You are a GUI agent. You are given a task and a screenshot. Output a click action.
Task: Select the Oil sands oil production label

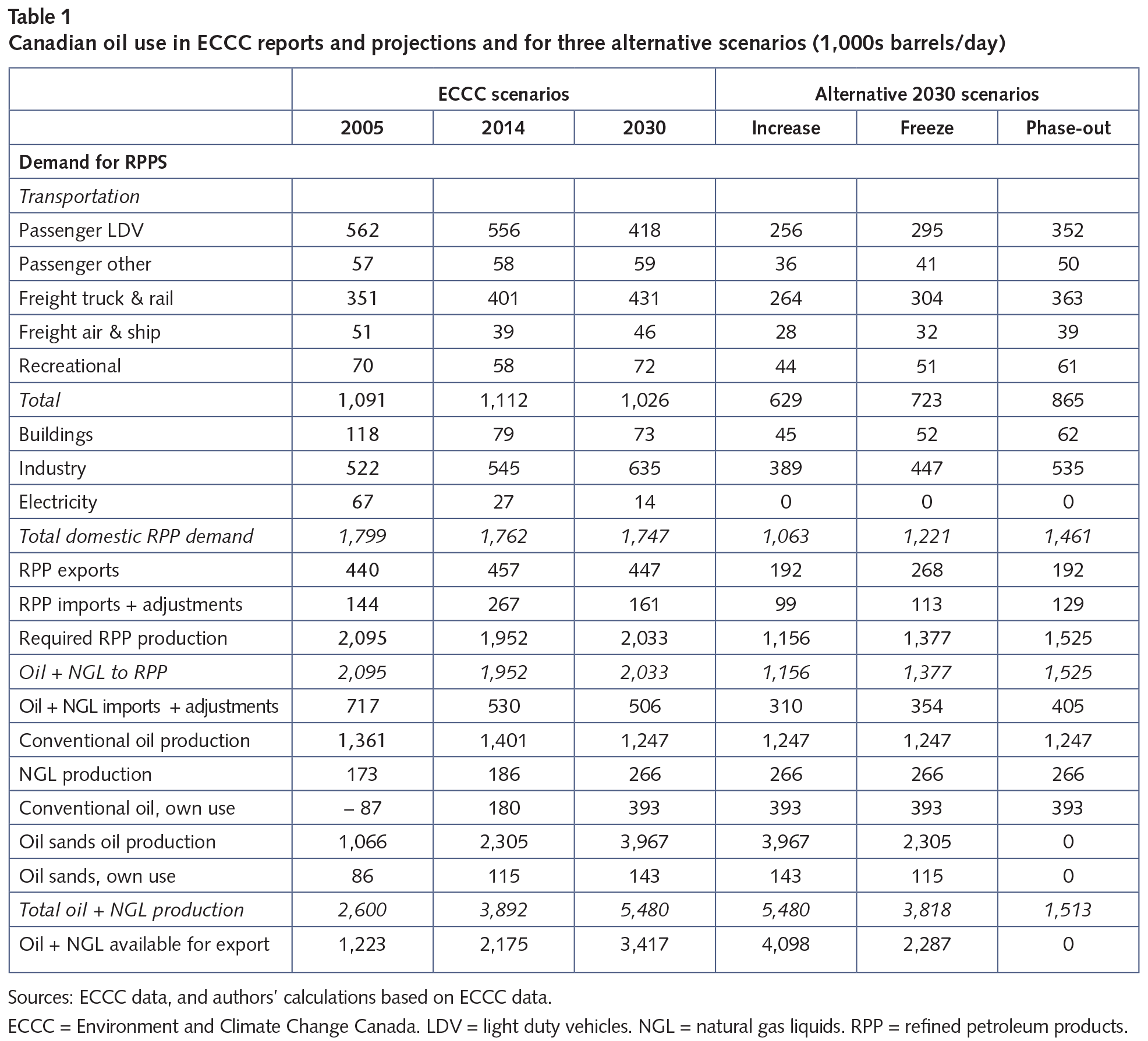click(x=117, y=842)
